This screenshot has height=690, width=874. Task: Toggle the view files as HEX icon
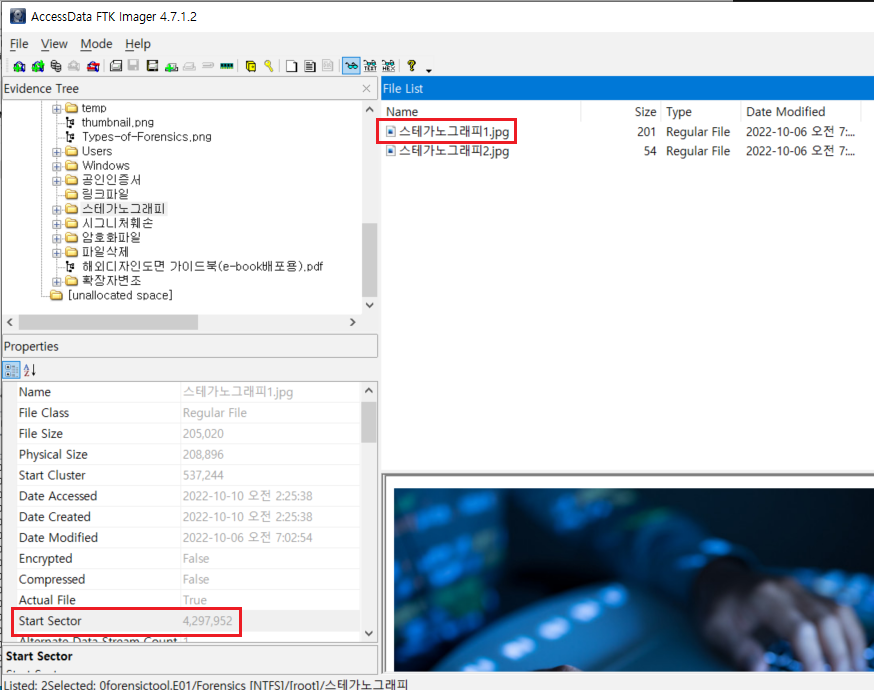click(x=389, y=66)
